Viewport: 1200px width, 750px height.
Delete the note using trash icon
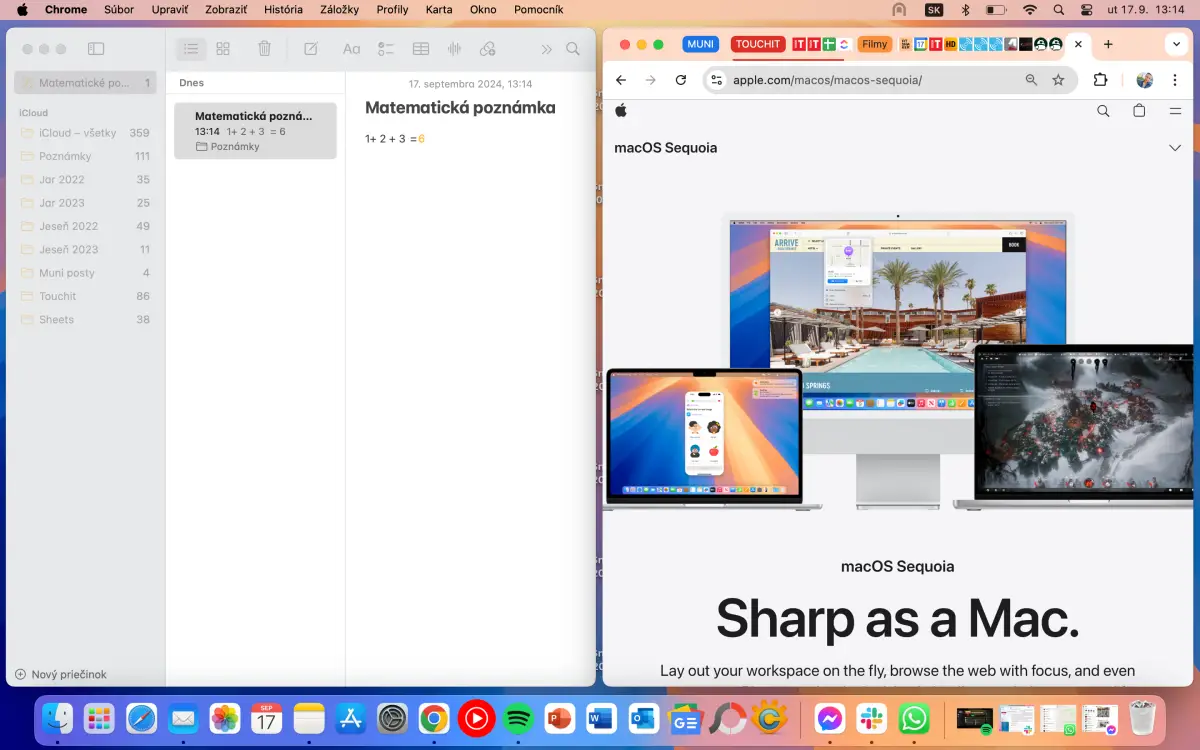coord(264,49)
